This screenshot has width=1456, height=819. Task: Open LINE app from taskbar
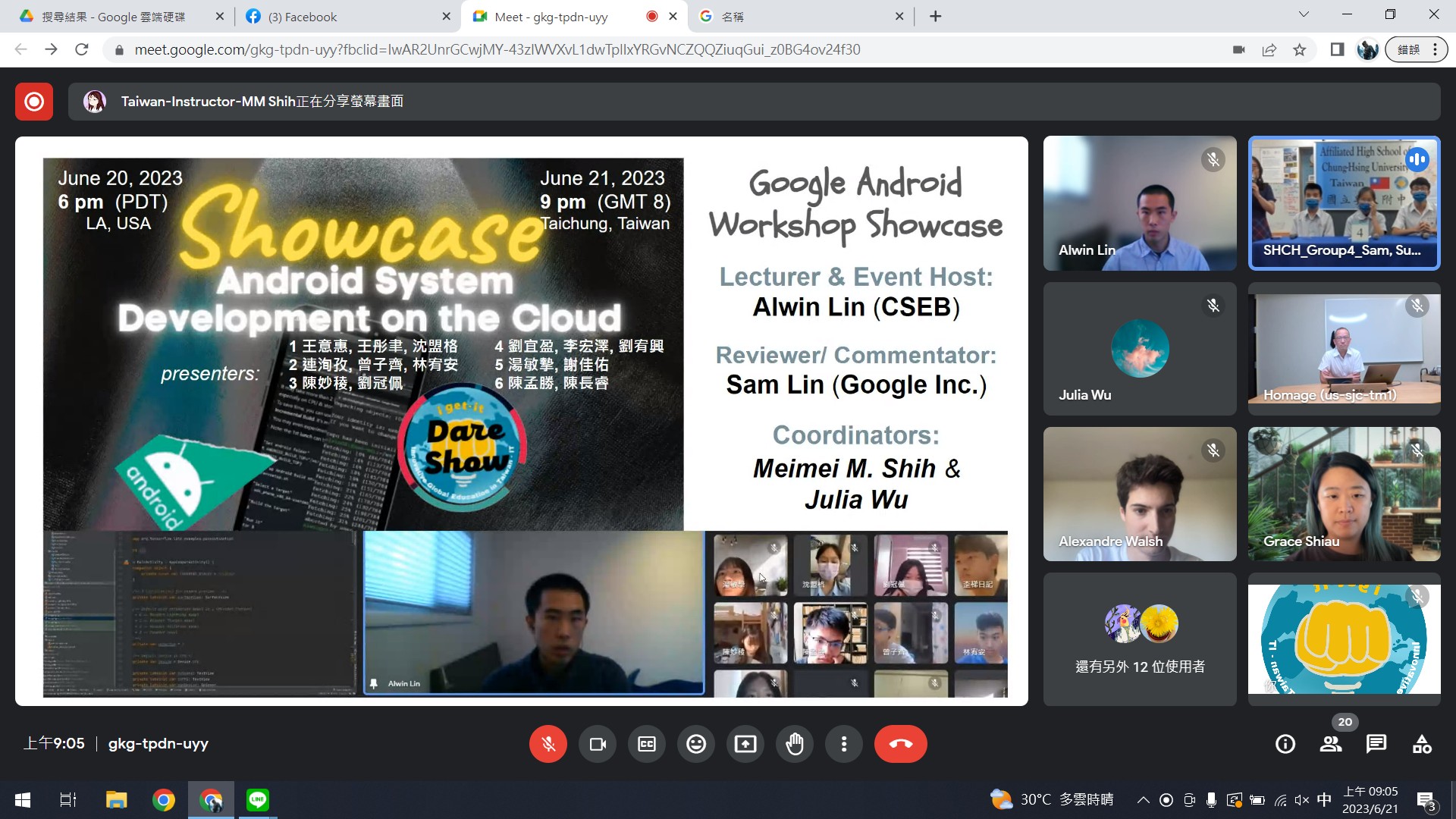258,800
